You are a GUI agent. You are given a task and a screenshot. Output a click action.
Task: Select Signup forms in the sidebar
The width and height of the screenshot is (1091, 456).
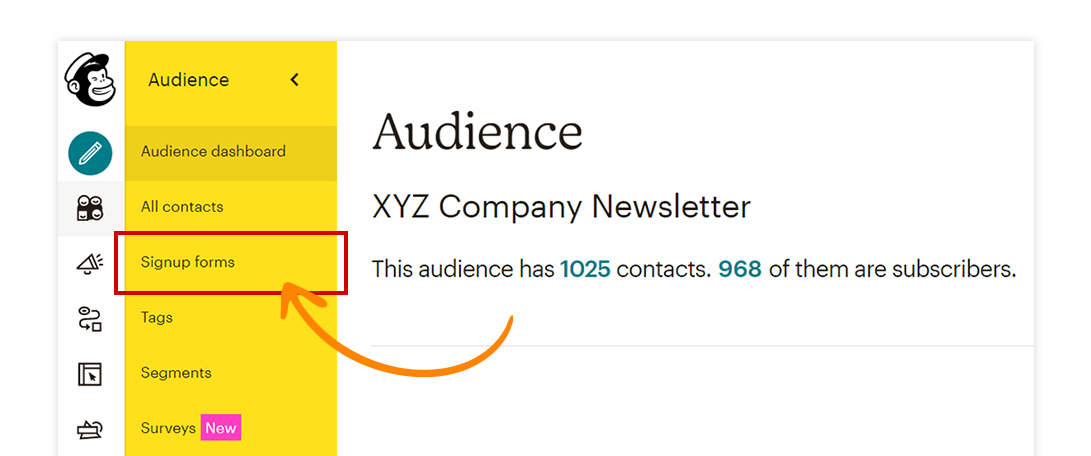pos(188,262)
